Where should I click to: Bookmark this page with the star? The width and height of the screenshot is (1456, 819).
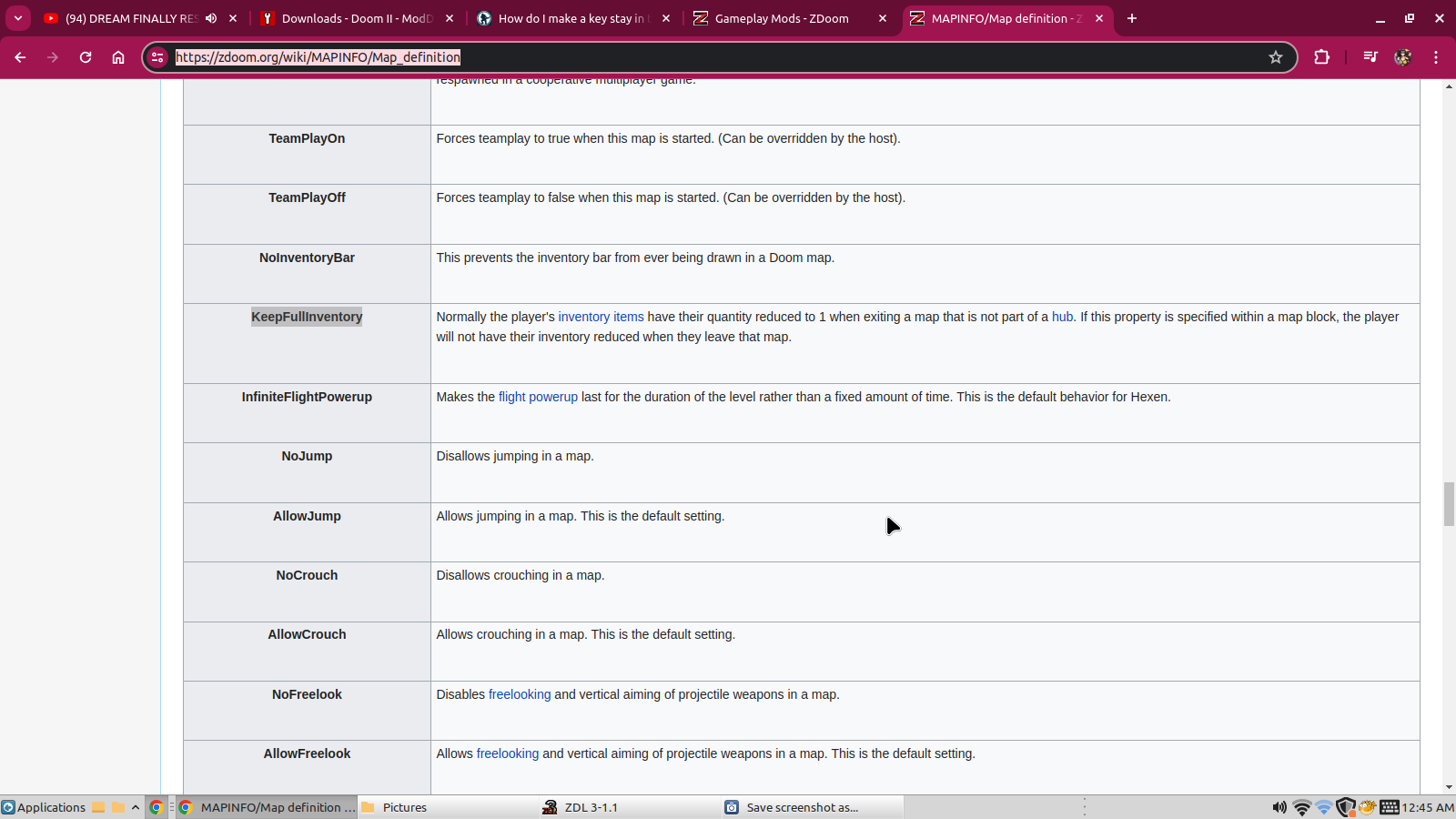[x=1276, y=57]
